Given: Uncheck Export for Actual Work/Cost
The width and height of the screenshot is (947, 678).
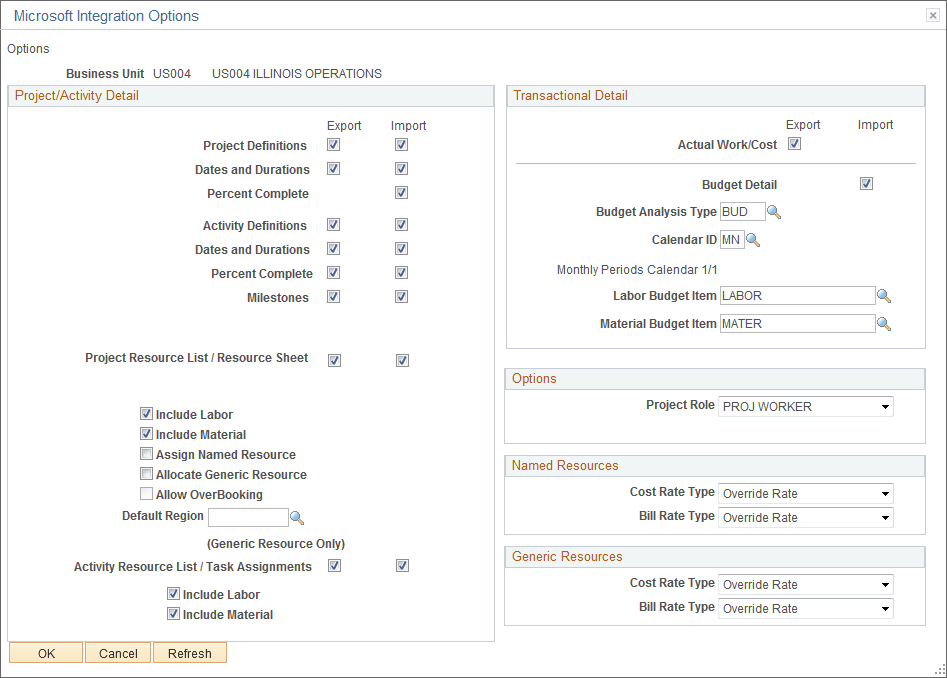Looking at the screenshot, I should click(794, 143).
